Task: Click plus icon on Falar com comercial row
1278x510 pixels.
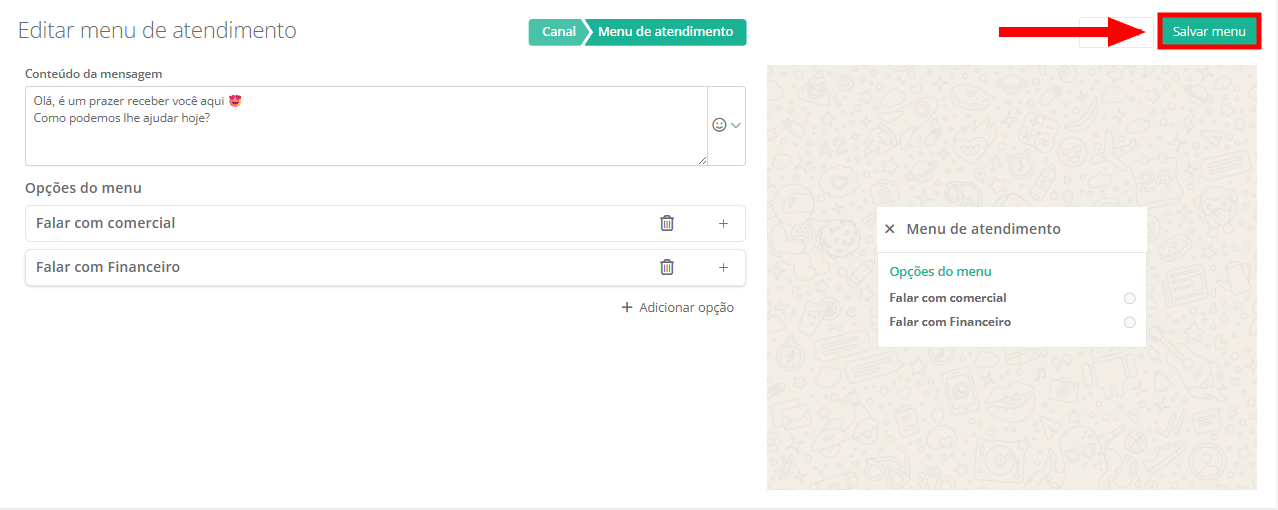Action: [723, 223]
